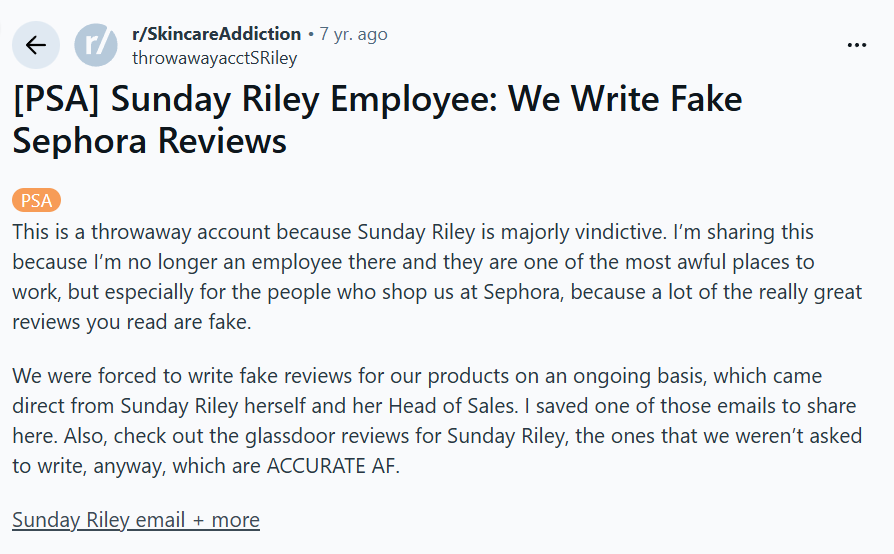The width and height of the screenshot is (894, 554).
Task: Go to the r/SkincareAddiction subreddit name
Action: click(216, 34)
